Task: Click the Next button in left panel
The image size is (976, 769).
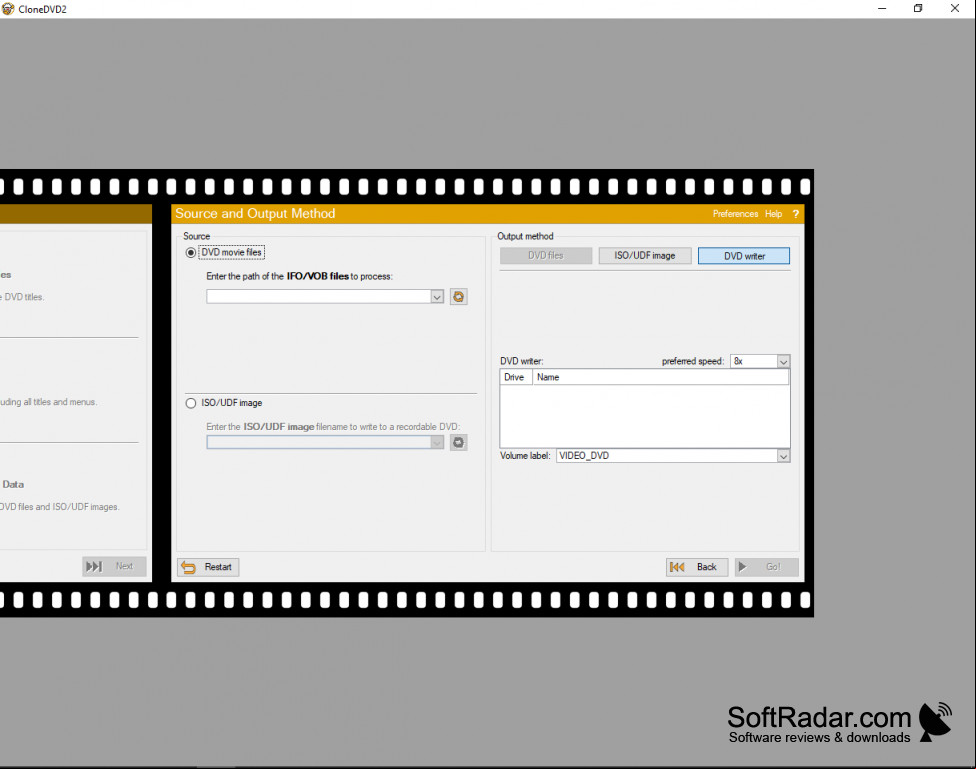Action: click(x=115, y=567)
